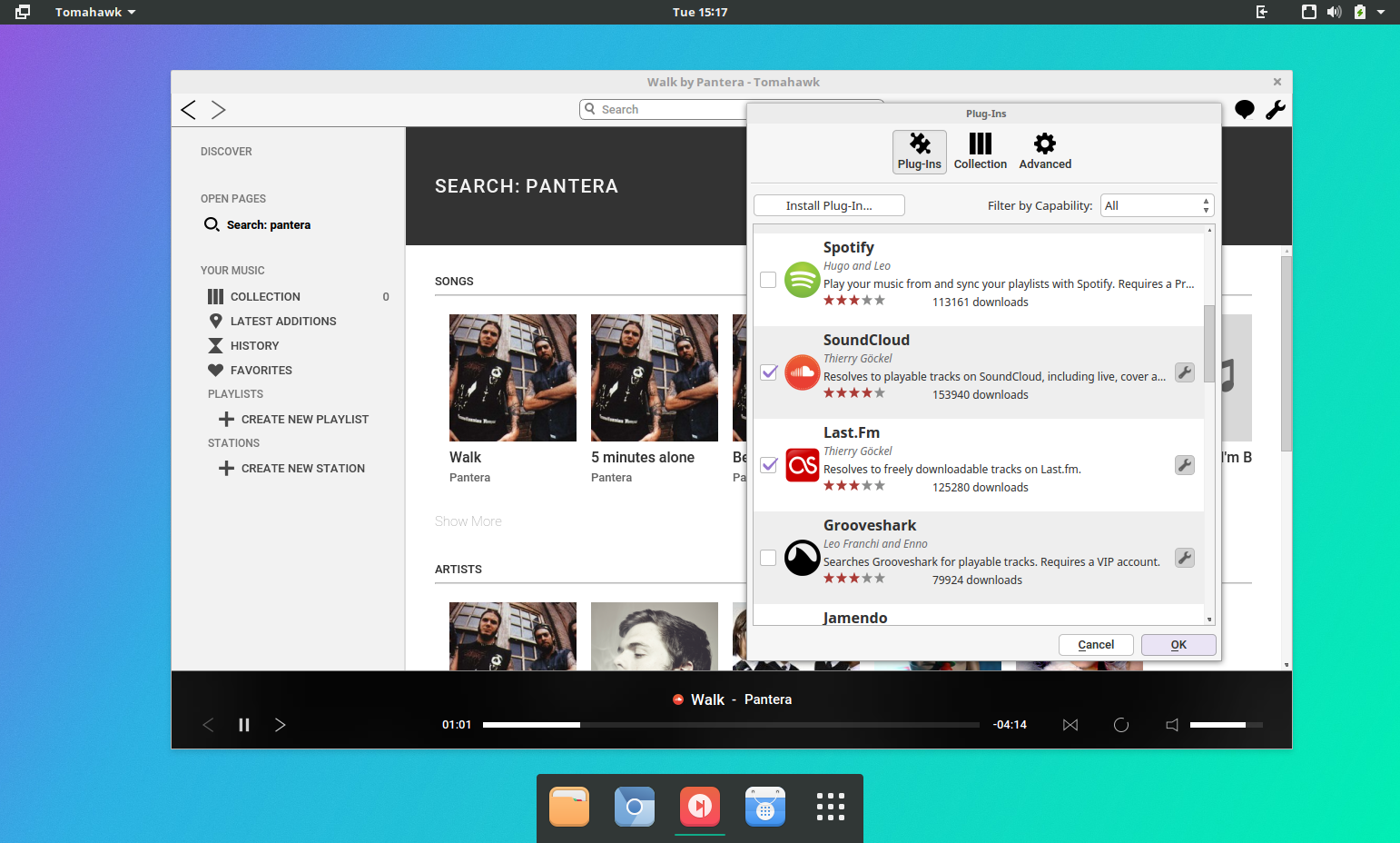Click the sign-out arrow icon in top bar
Screen dimensions: 1400x843
coord(1262,12)
